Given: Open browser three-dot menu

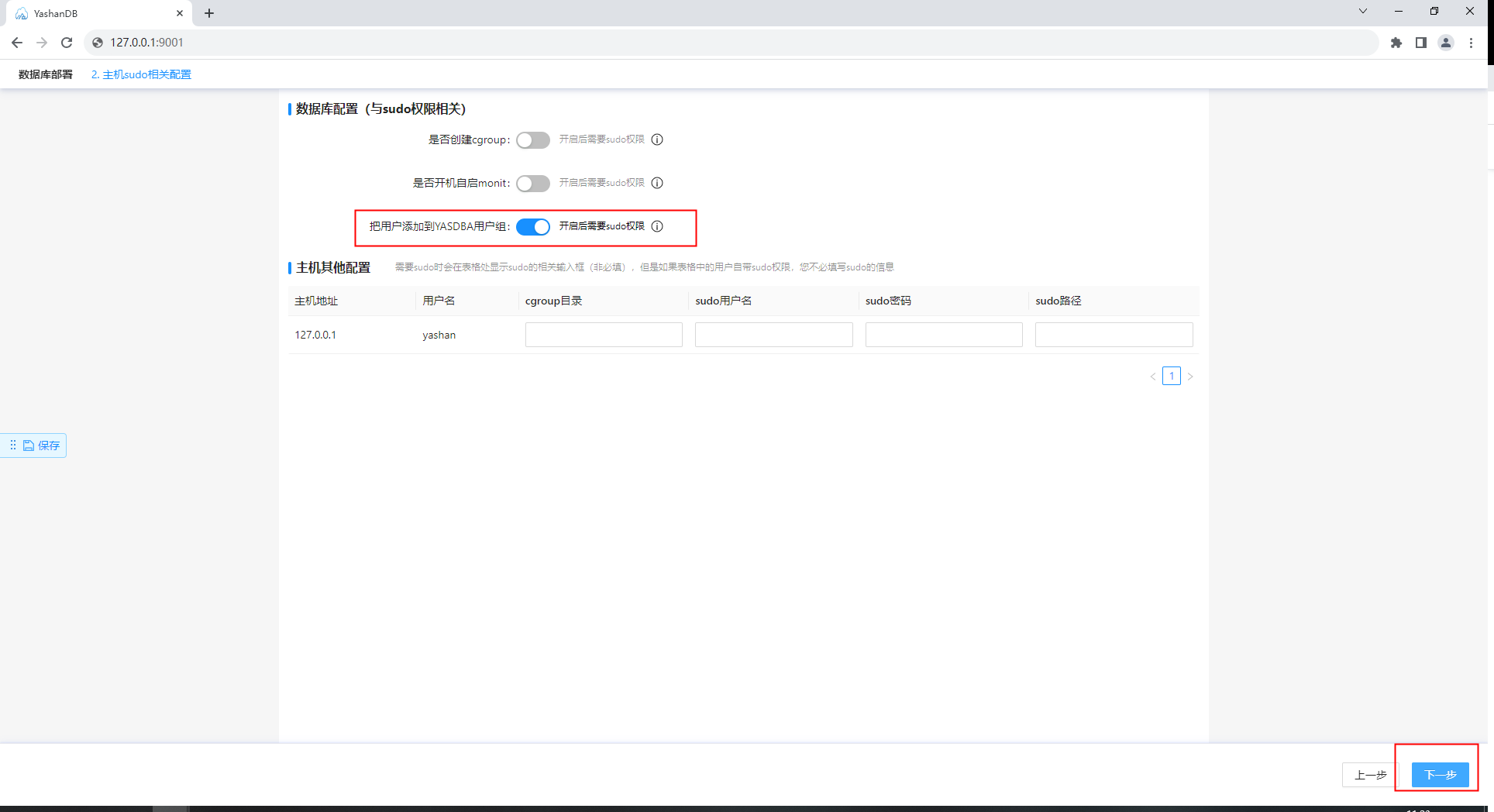Looking at the screenshot, I should tap(1471, 43).
